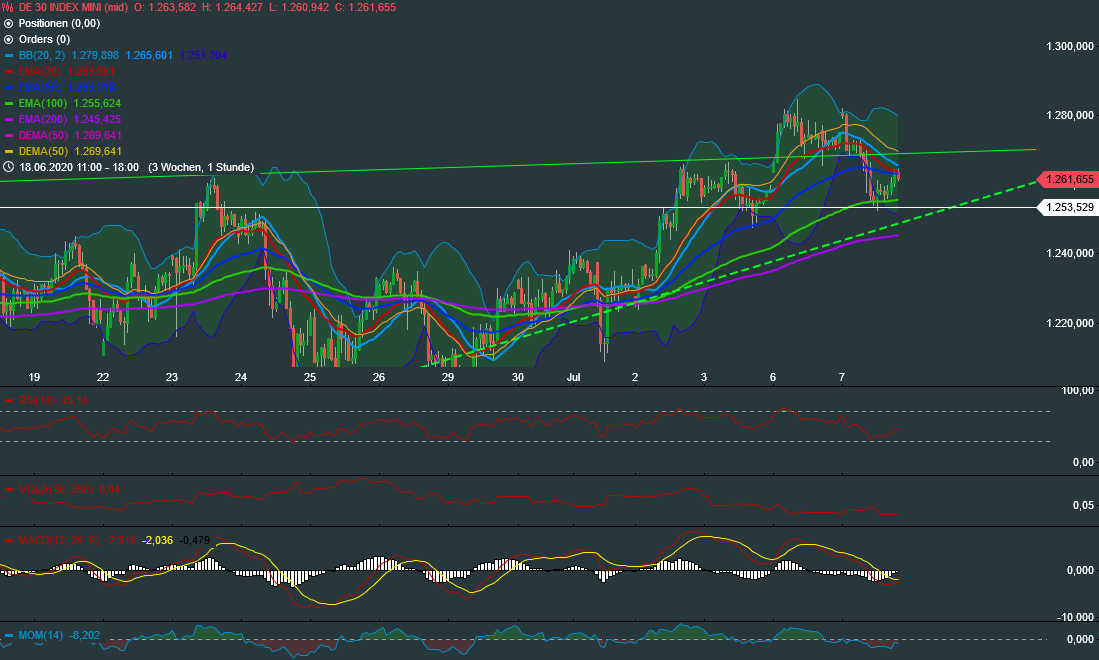
Task: Open the magenta DEMA(50) indicator label
Action: click(43, 135)
